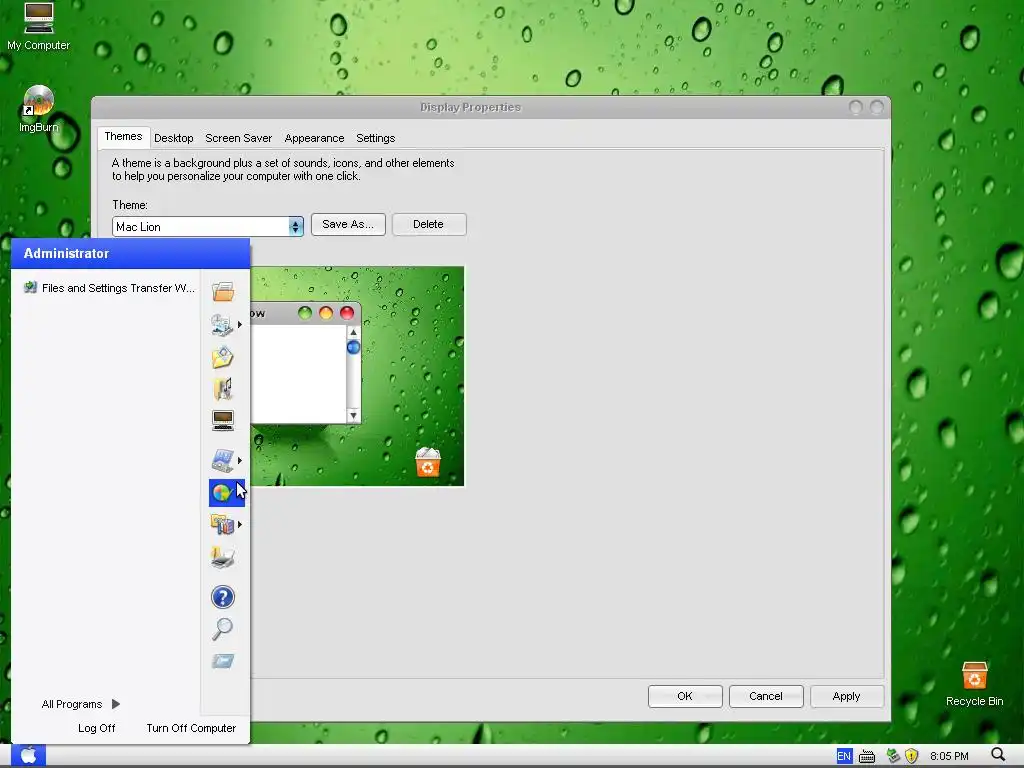
Task: Click the EN language bar indicator
Action: click(x=844, y=756)
